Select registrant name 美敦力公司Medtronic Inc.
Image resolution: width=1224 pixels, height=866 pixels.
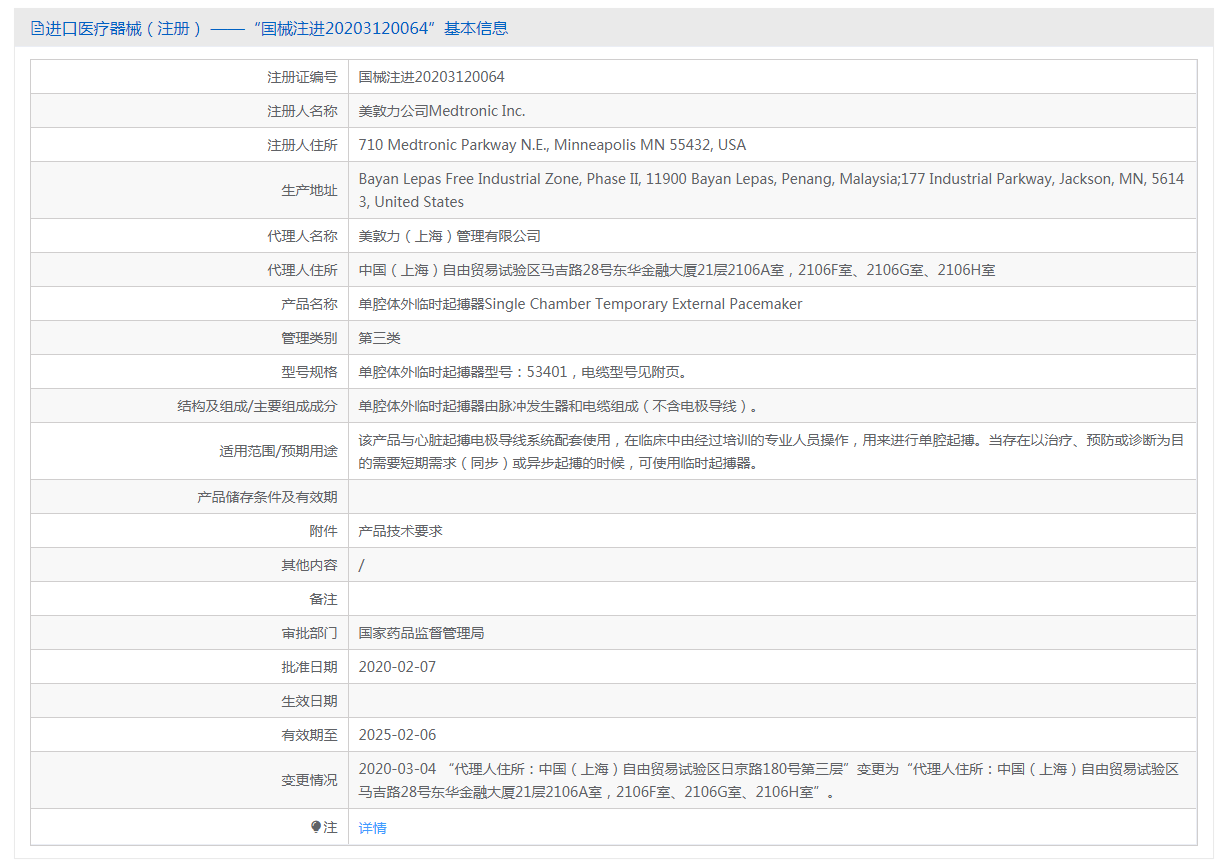pyautogui.click(x=442, y=111)
